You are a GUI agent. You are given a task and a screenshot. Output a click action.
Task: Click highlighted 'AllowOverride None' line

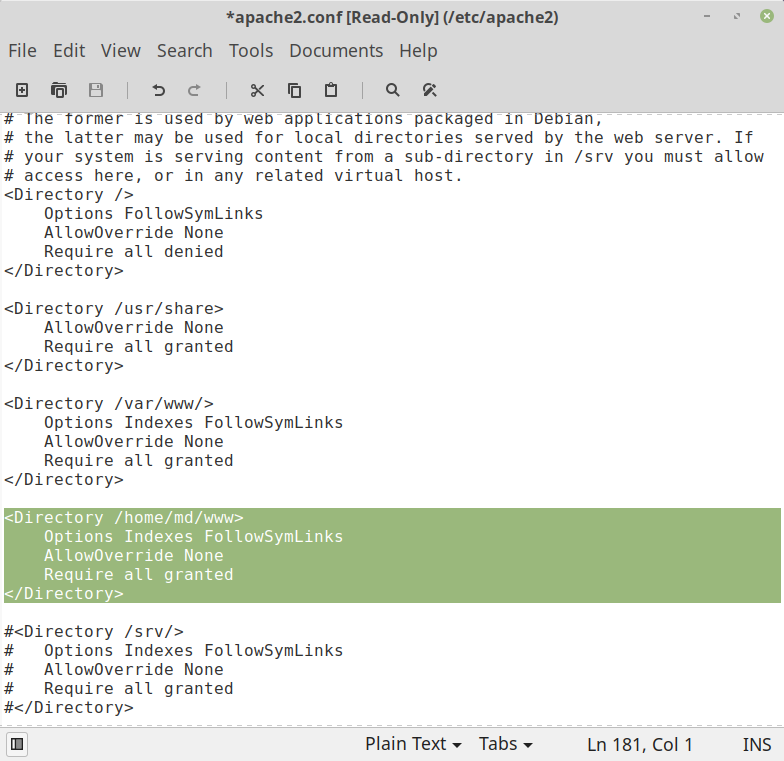134,556
